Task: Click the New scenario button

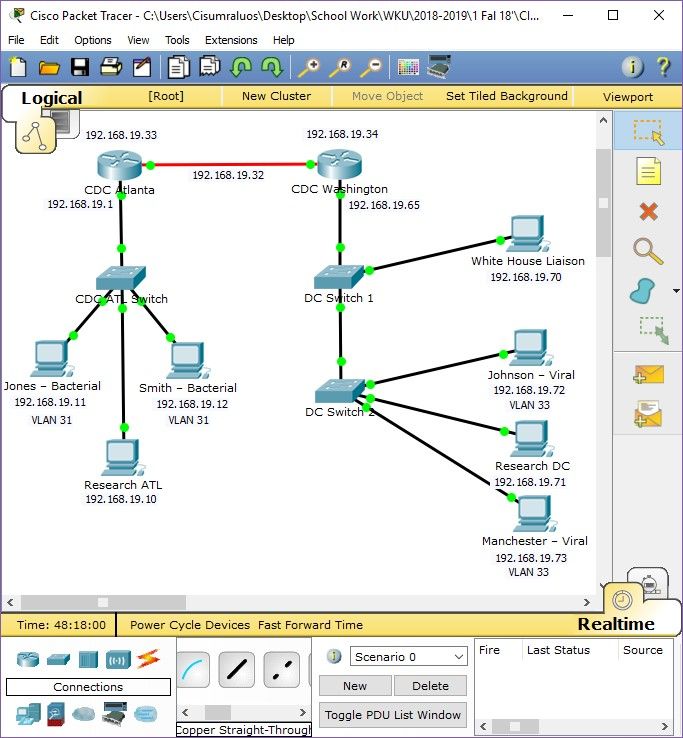Action: (x=355, y=686)
